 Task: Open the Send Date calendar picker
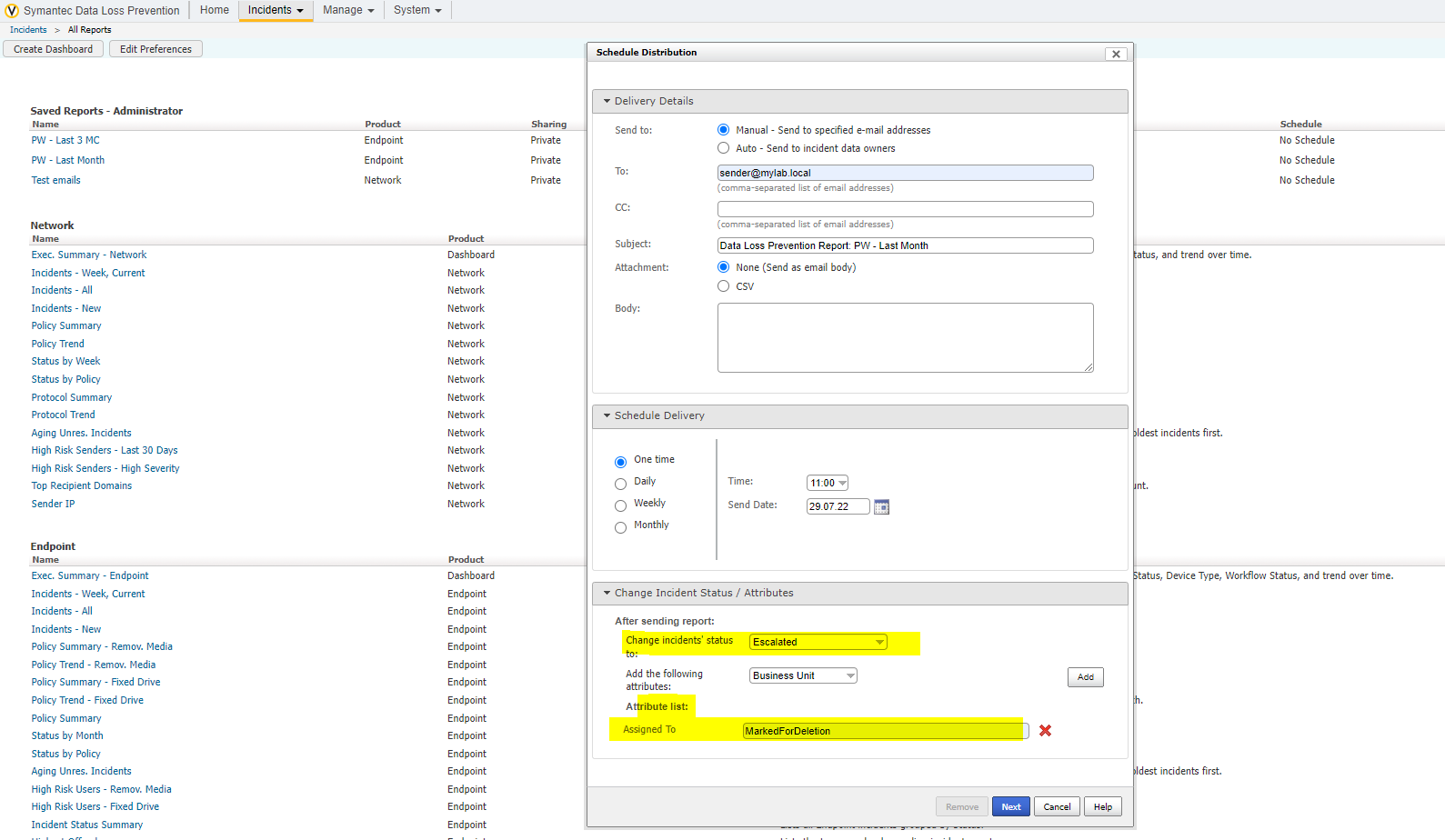(x=881, y=507)
